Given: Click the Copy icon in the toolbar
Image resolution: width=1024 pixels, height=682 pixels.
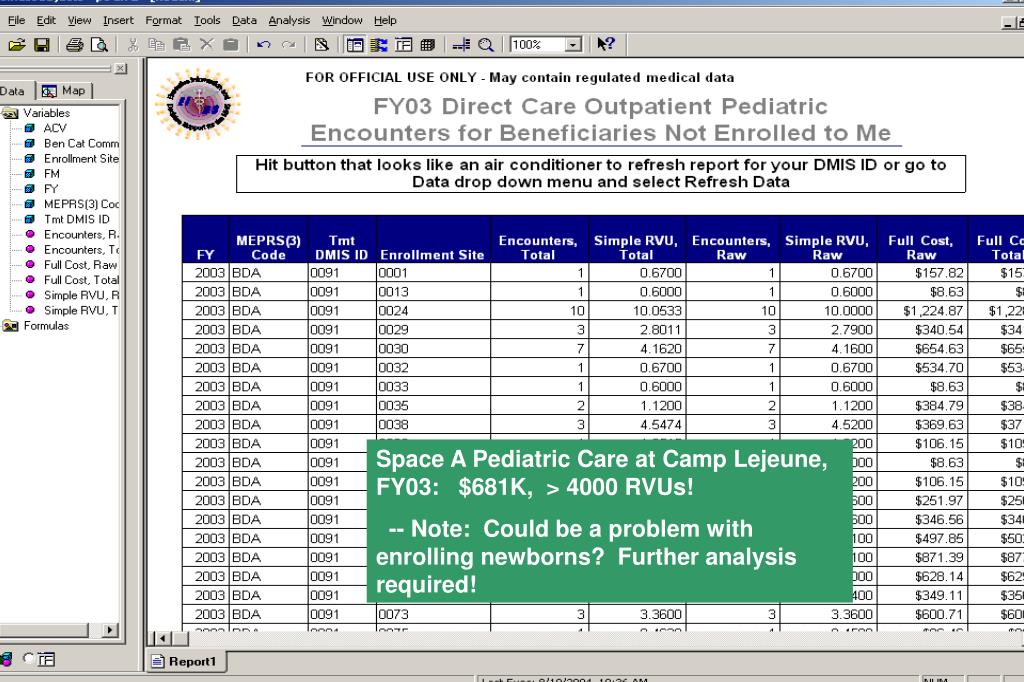Looking at the screenshot, I should point(156,44).
